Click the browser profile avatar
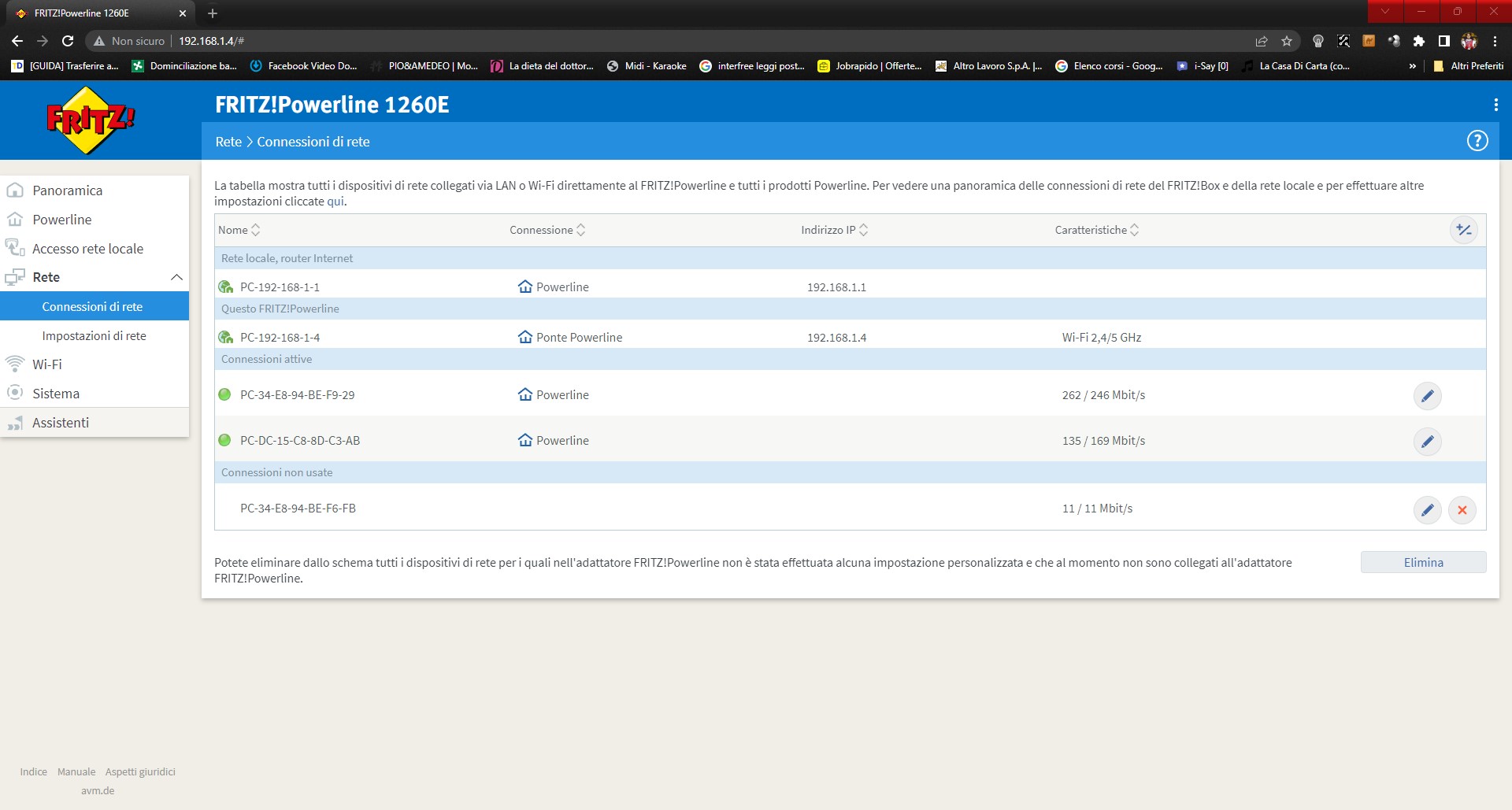 tap(1469, 41)
